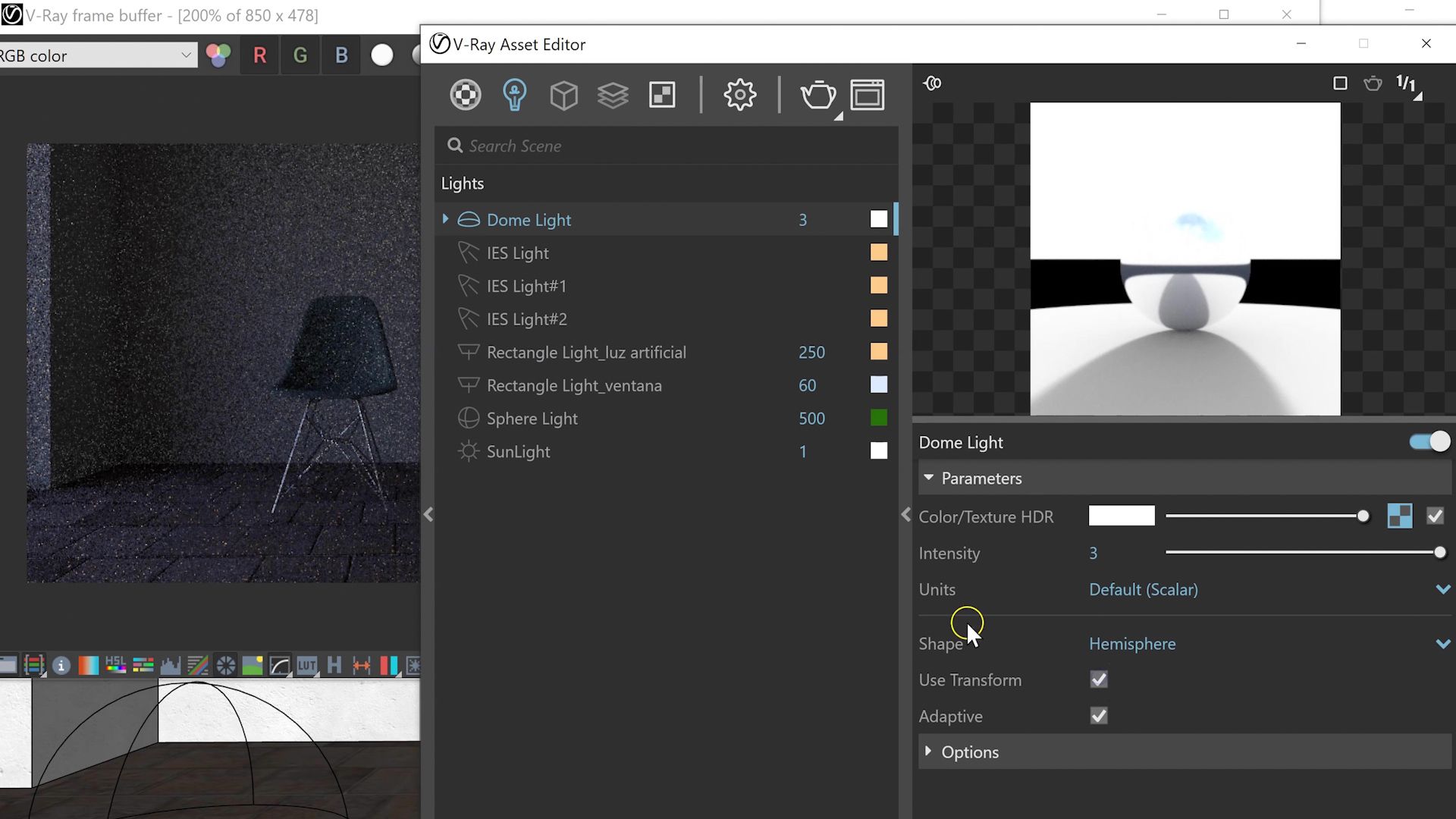Screen dimensions: 1456x819
Task: Show the frame buffer window icon
Action: point(867,95)
